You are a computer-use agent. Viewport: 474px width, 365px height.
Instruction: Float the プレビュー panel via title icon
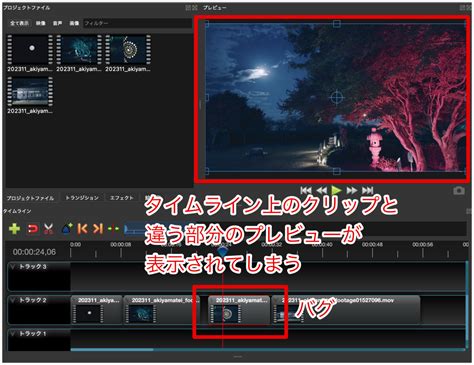[x=463, y=7]
